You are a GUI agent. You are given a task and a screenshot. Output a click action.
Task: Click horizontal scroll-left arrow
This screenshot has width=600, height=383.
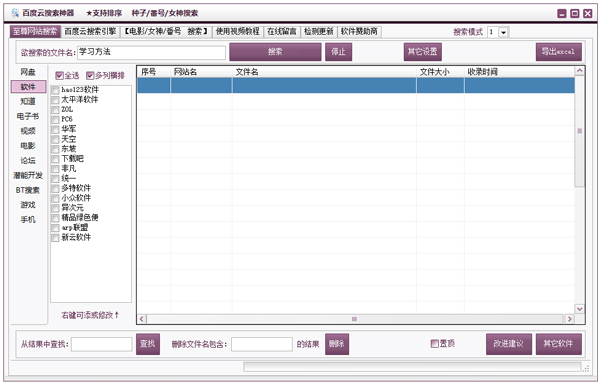(142, 319)
